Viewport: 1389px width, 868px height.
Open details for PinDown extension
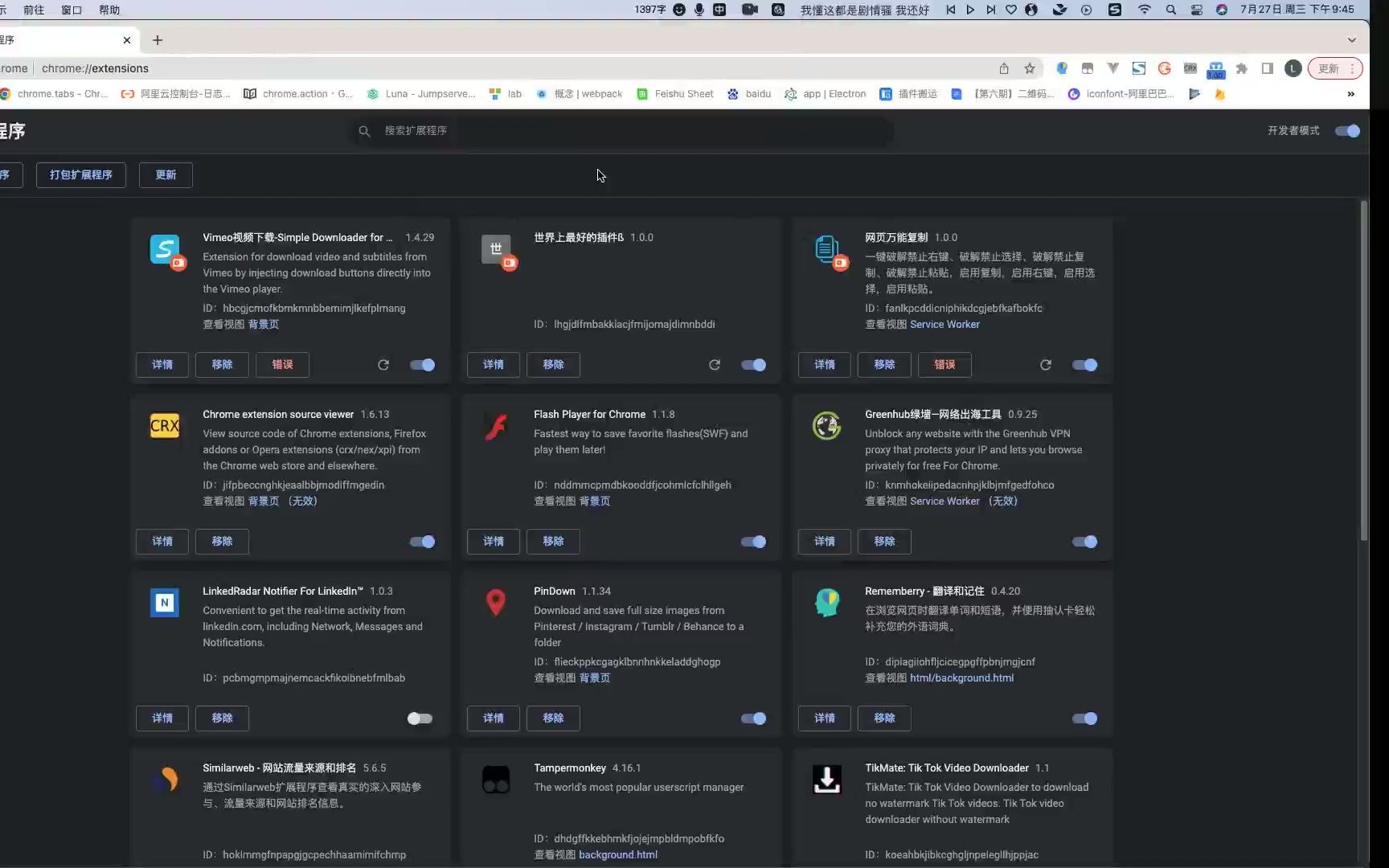click(494, 719)
